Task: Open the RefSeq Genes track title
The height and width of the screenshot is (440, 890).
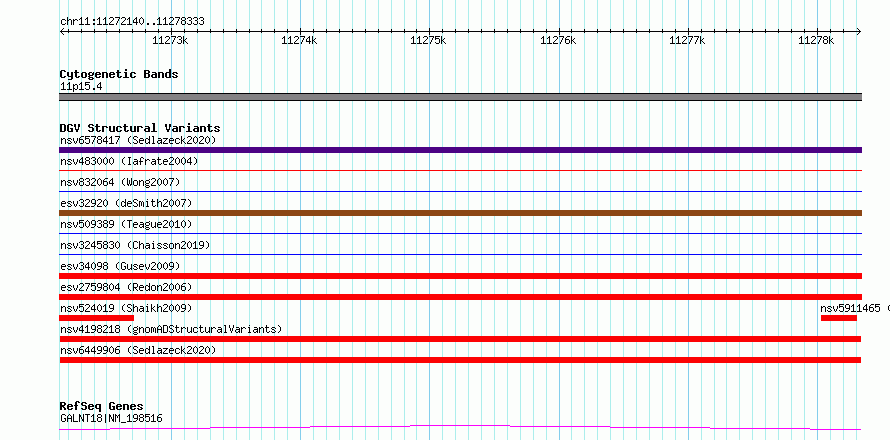Action: tap(101, 407)
